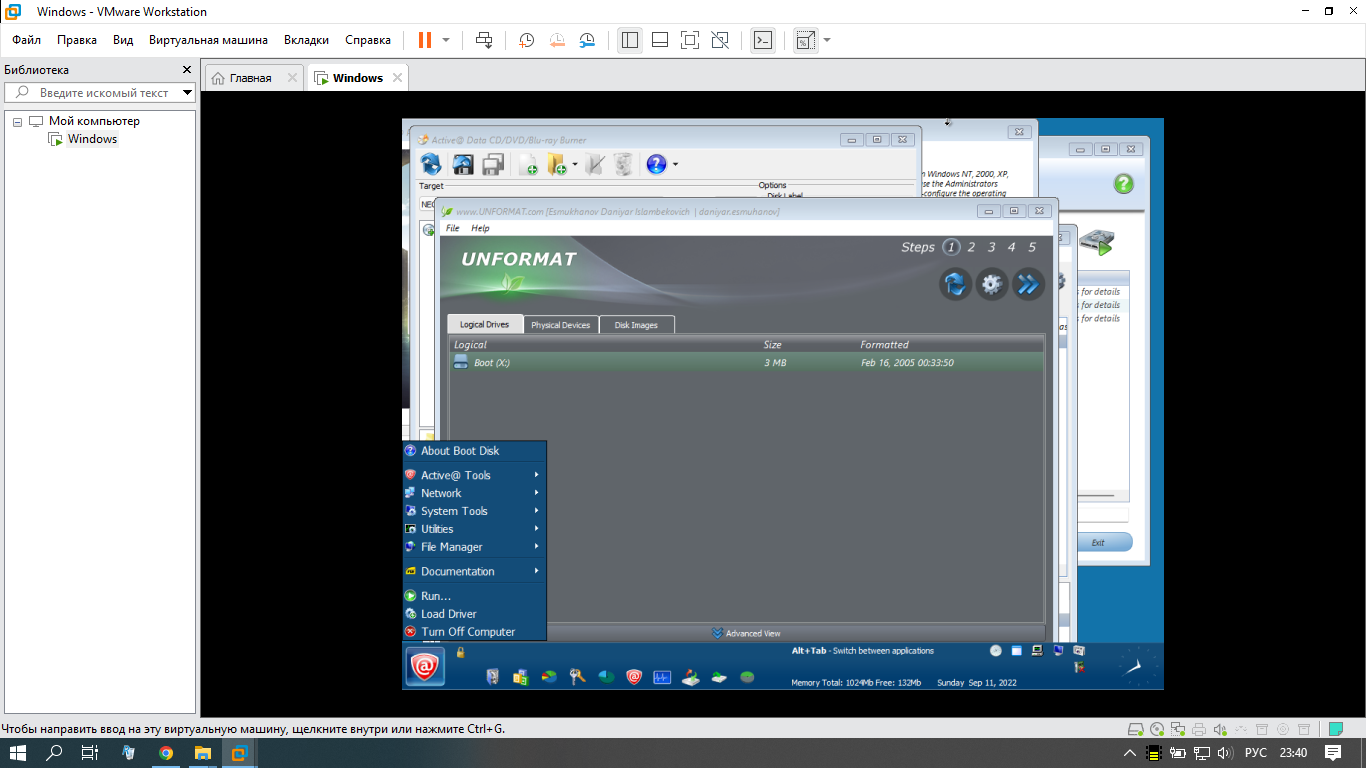Toggle the console view button in VMware
Screen dimensions: 1366x768
click(x=763, y=40)
